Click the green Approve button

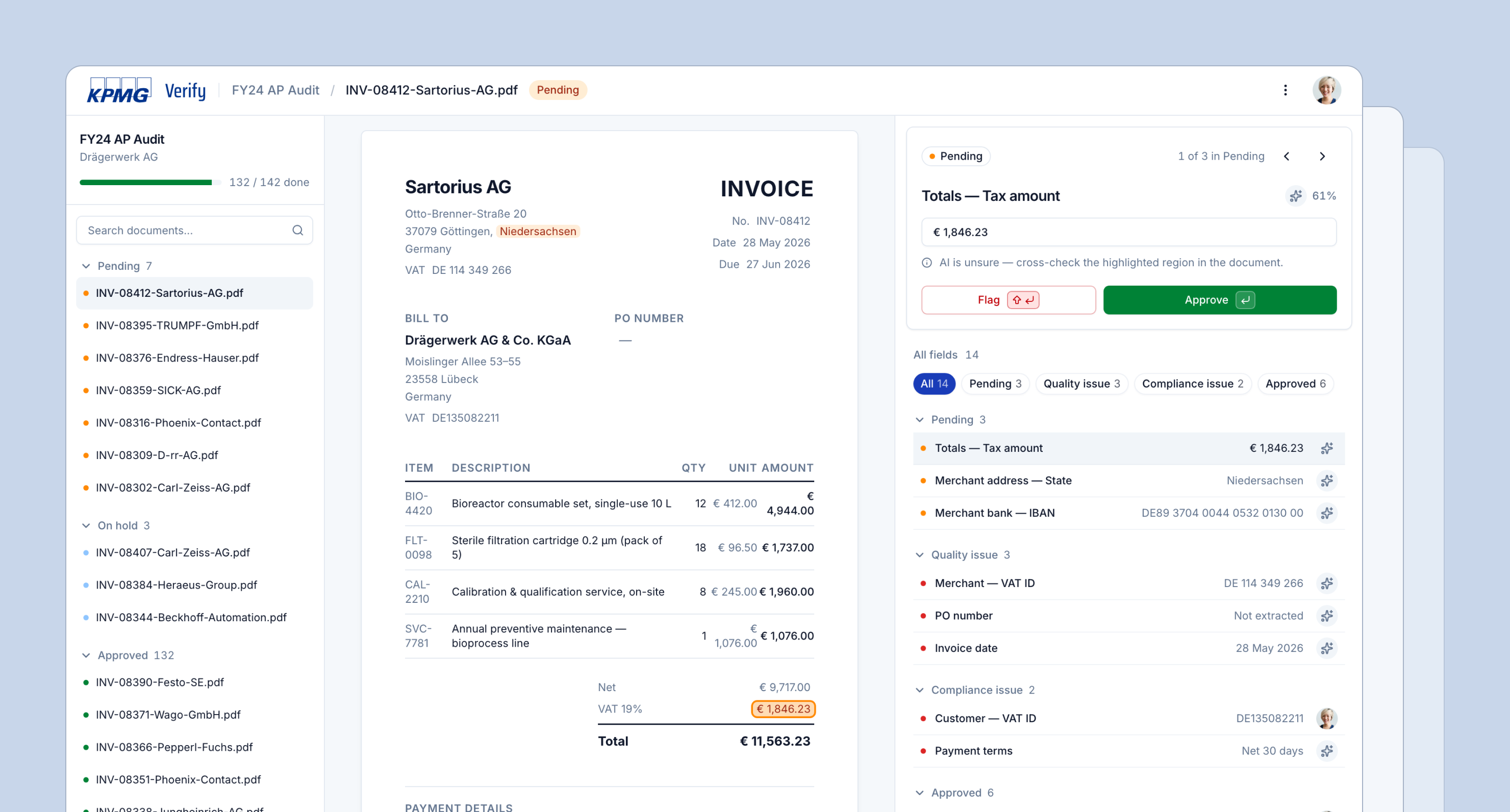(1220, 300)
